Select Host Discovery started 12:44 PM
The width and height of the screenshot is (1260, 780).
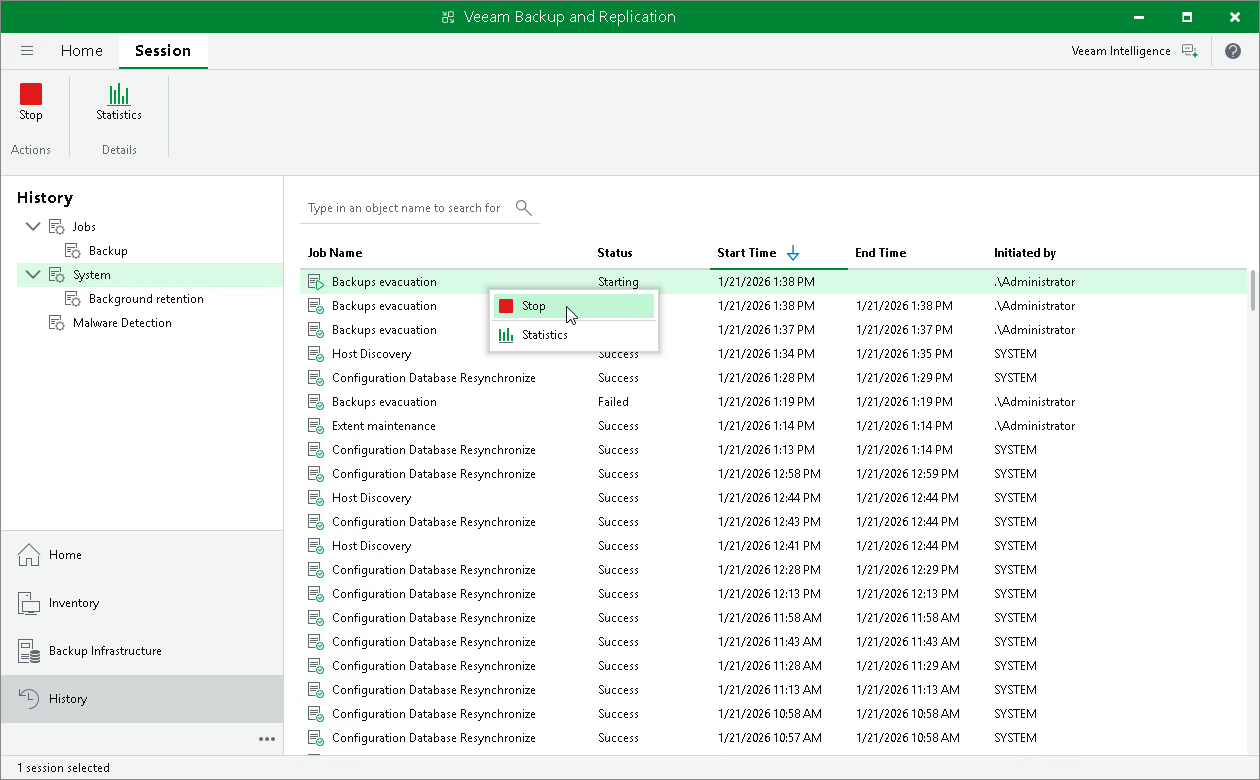pos(371,498)
